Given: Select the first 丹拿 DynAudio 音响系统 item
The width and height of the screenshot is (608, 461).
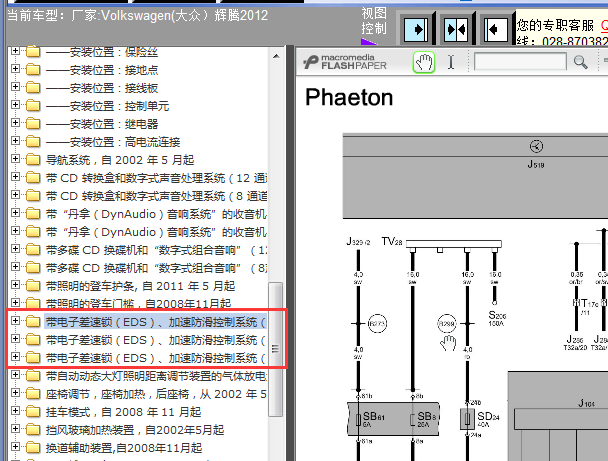Looking at the screenshot, I should pyautogui.click(x=156, y=214).
